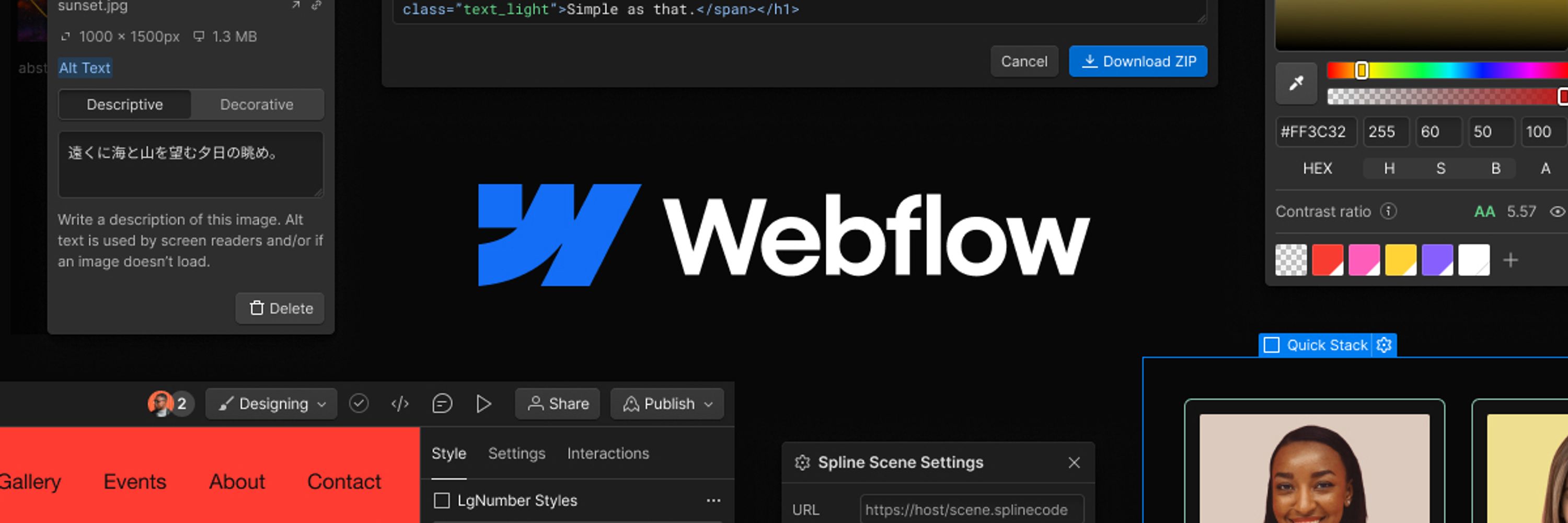Screen dimensions: 1568x523
Task: Click the Spline Scene Settings gear icon
Action: (802, 463)
